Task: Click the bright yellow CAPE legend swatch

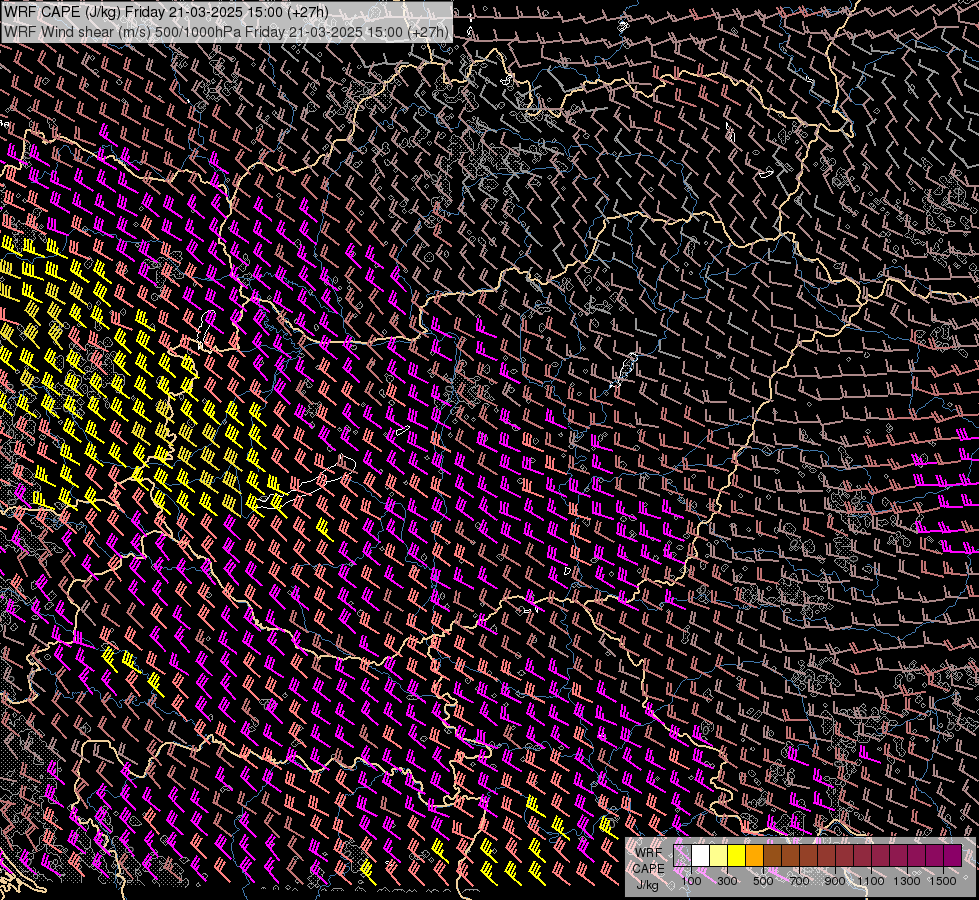Action: (x=737, y=855)
